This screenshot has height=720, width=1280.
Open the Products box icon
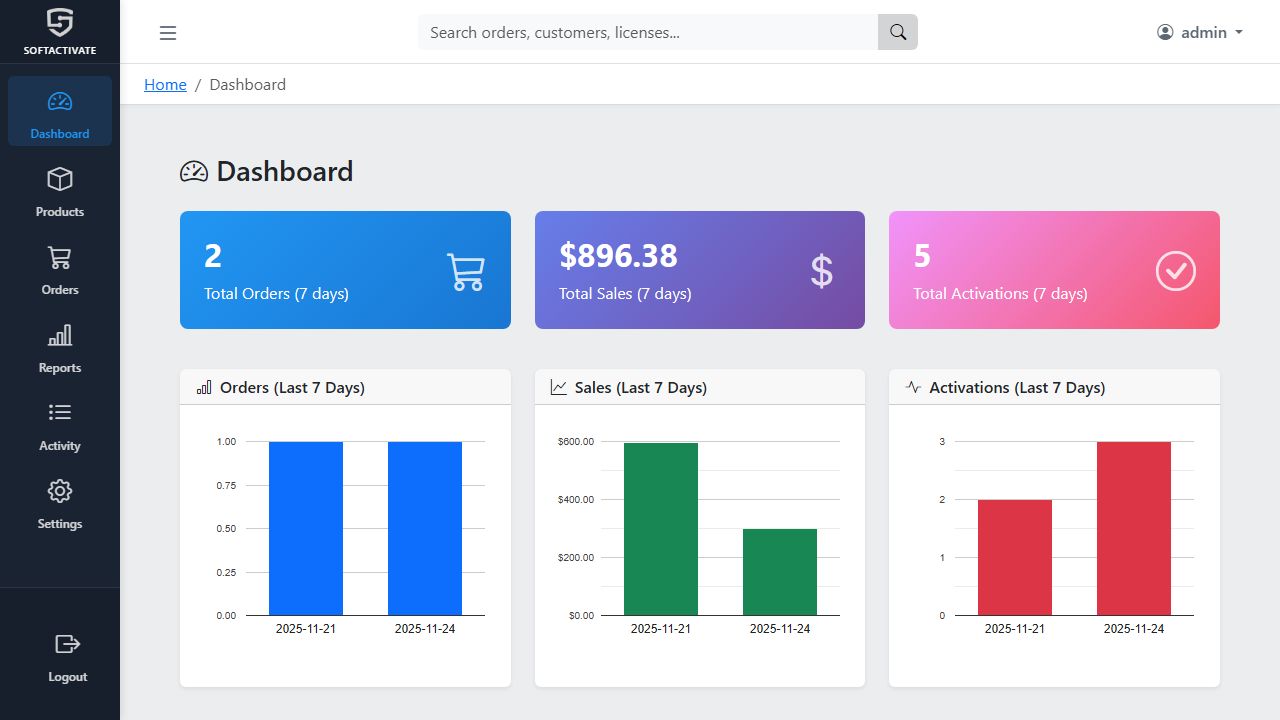(x=60, y=180)
